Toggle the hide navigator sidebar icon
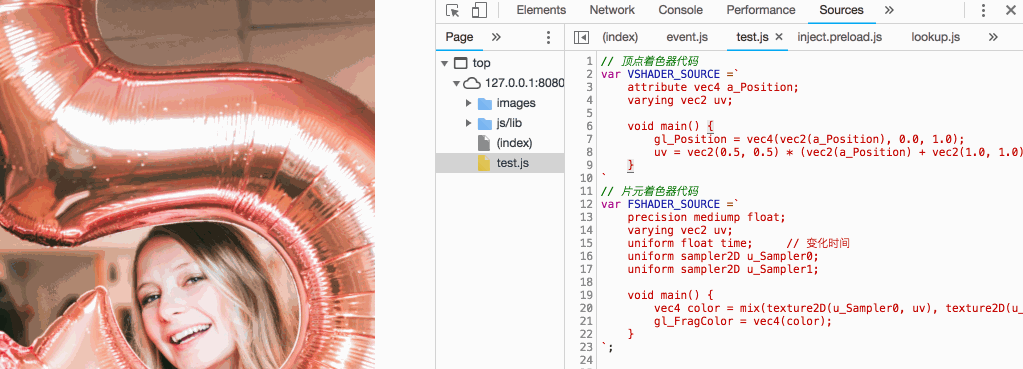1023x369 pixels. click(x=581, y=38)
